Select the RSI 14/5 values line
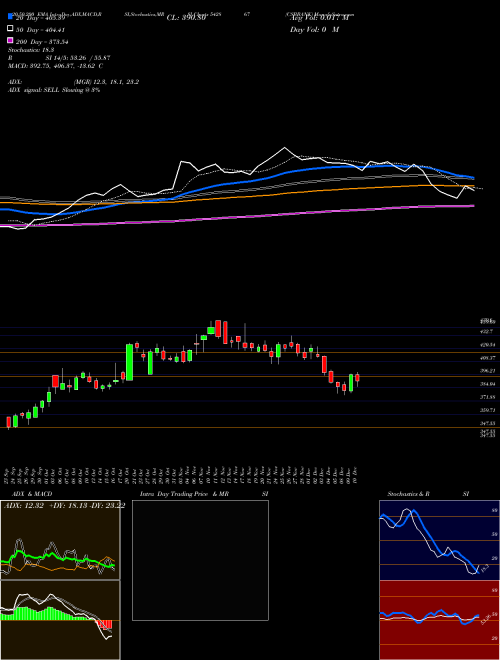The width and height of the screenshot is (500, 660). click(59, 58)
